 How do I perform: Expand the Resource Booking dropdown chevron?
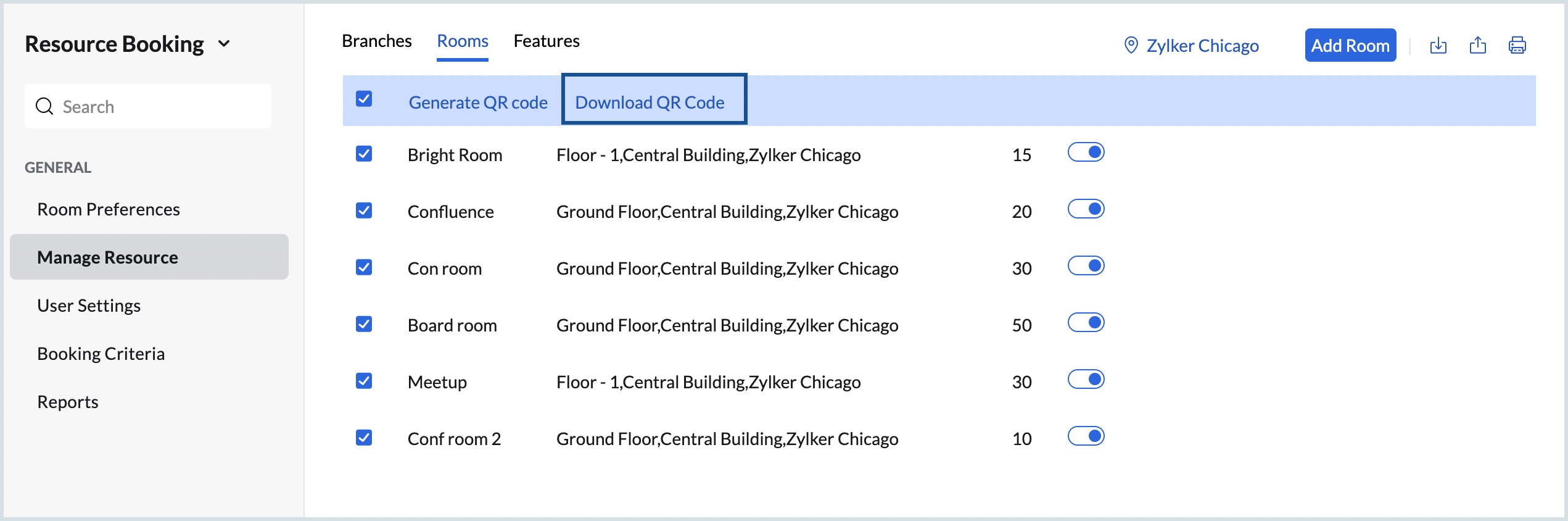point(225,44)
